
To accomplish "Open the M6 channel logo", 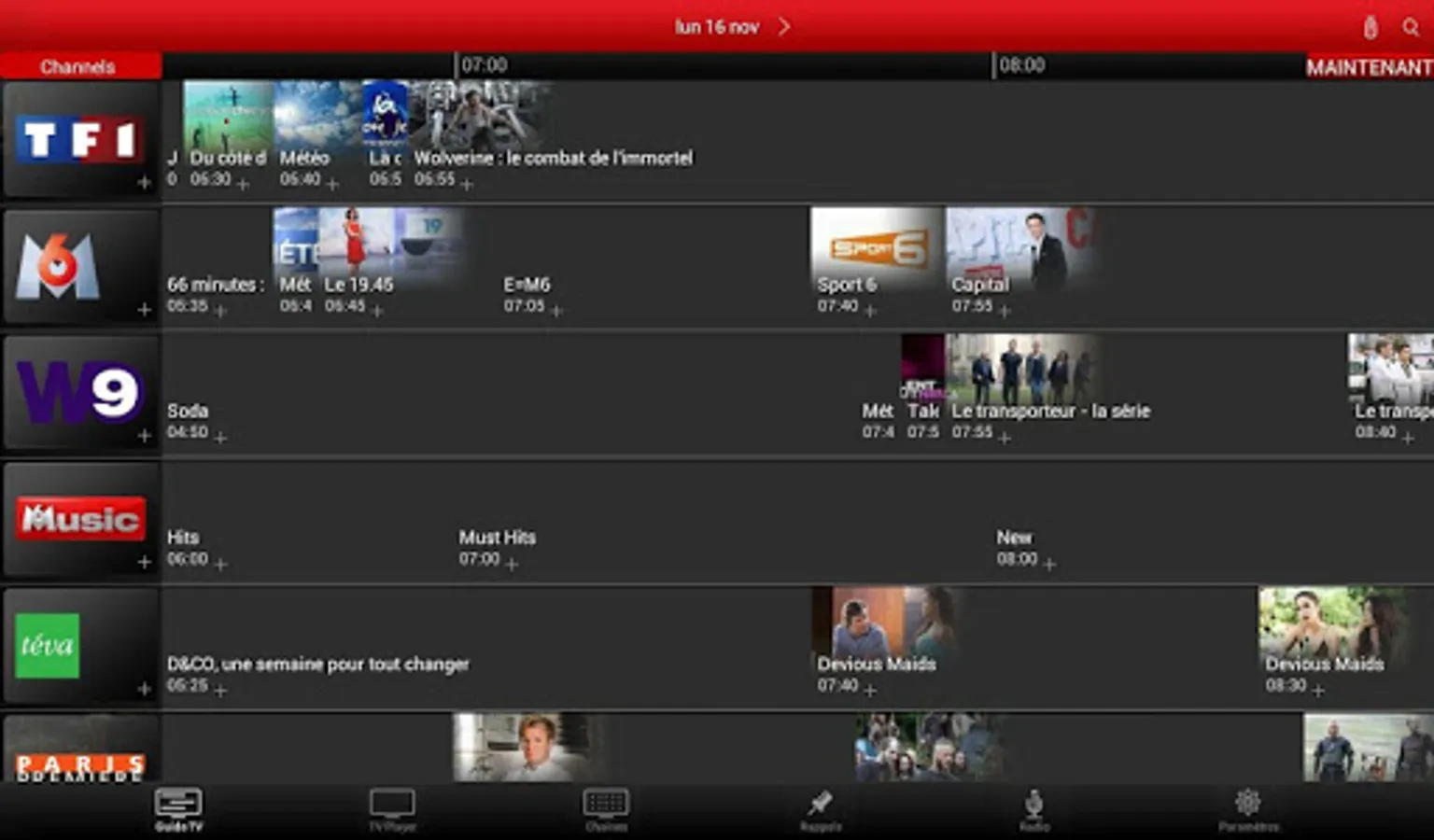I will tap(58, 265).
